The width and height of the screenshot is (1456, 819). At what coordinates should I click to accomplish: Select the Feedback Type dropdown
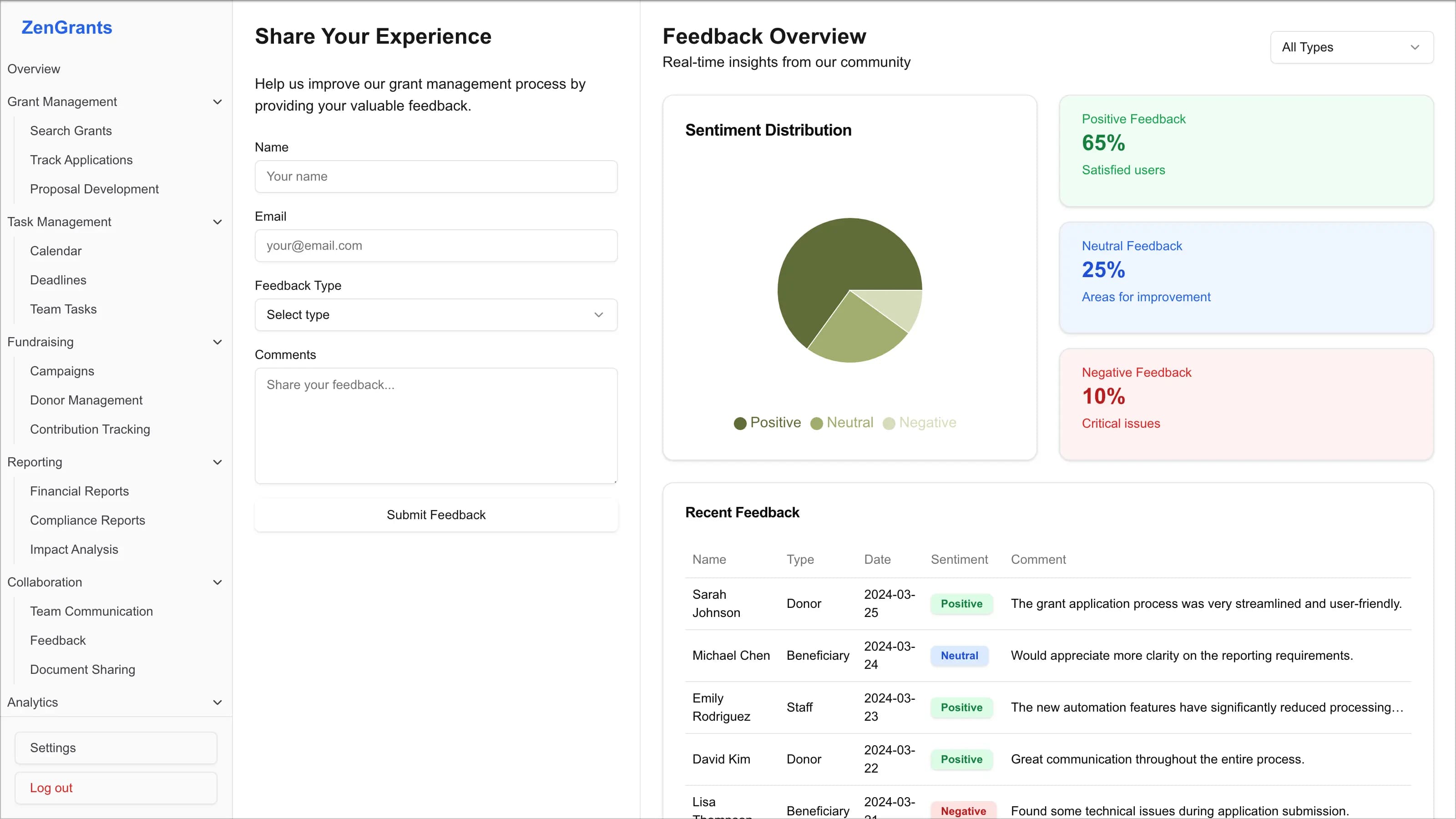click(436, 315)
